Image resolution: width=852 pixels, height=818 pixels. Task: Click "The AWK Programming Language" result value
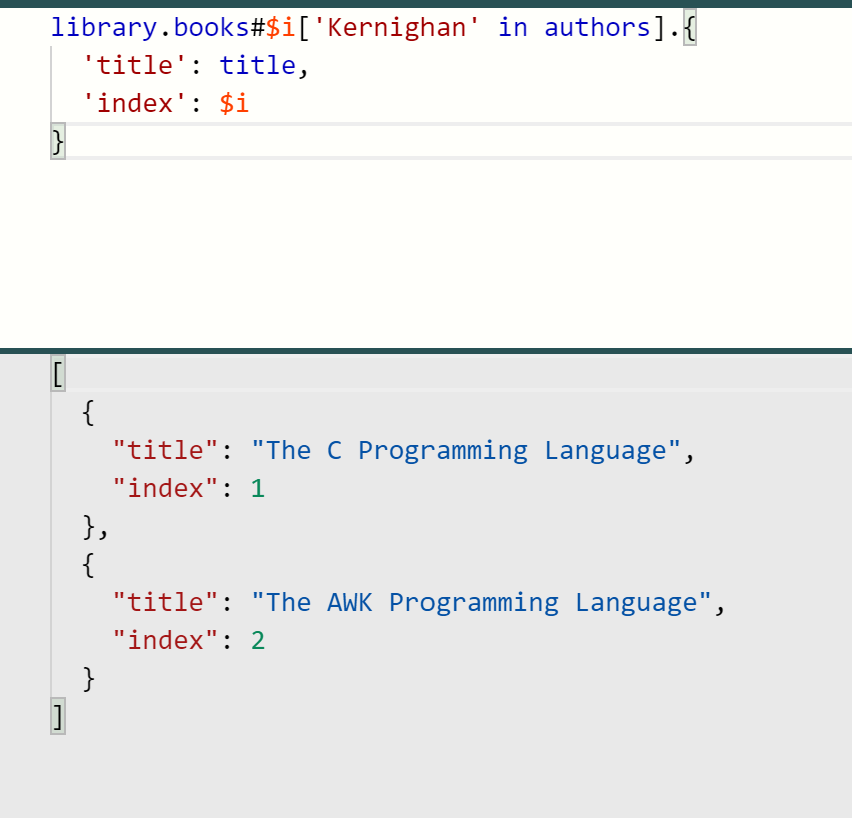(x=481, y=602)
